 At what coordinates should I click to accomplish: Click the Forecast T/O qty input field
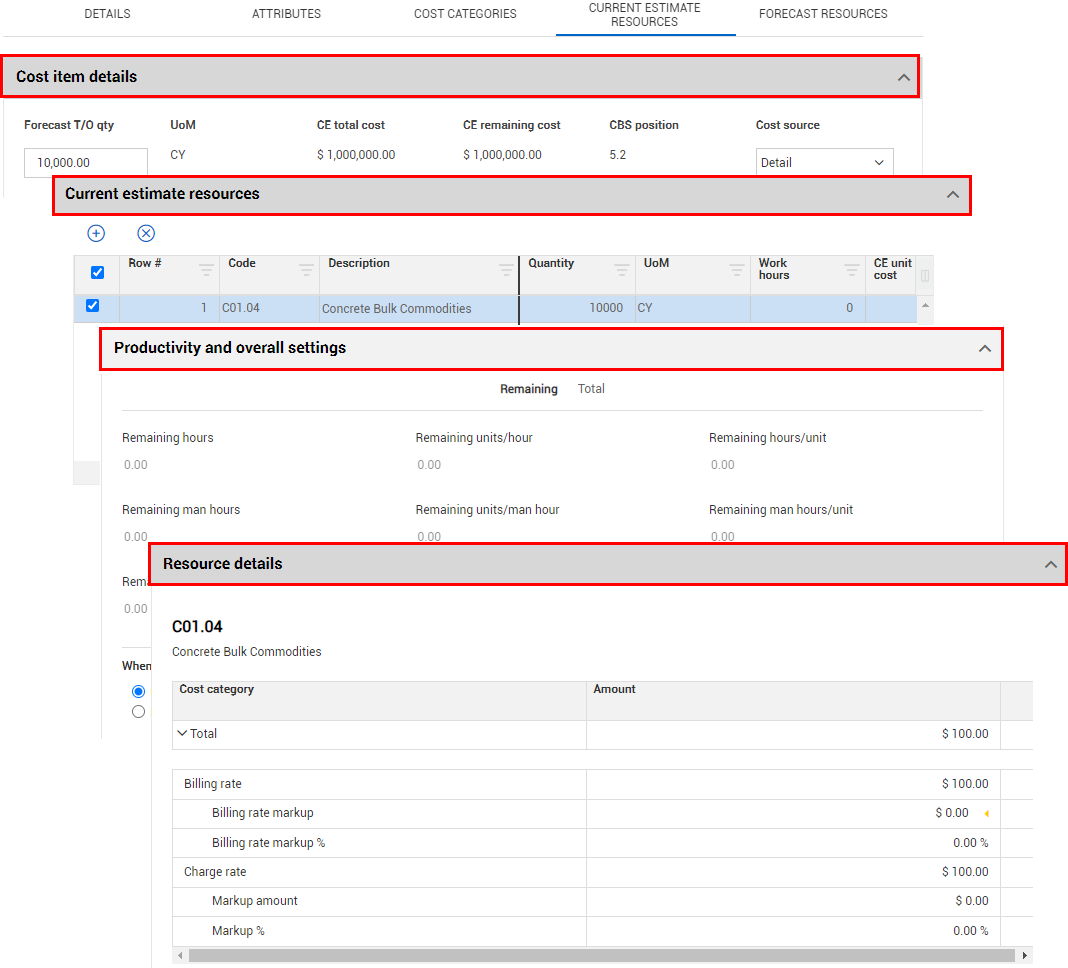(86, 162)
